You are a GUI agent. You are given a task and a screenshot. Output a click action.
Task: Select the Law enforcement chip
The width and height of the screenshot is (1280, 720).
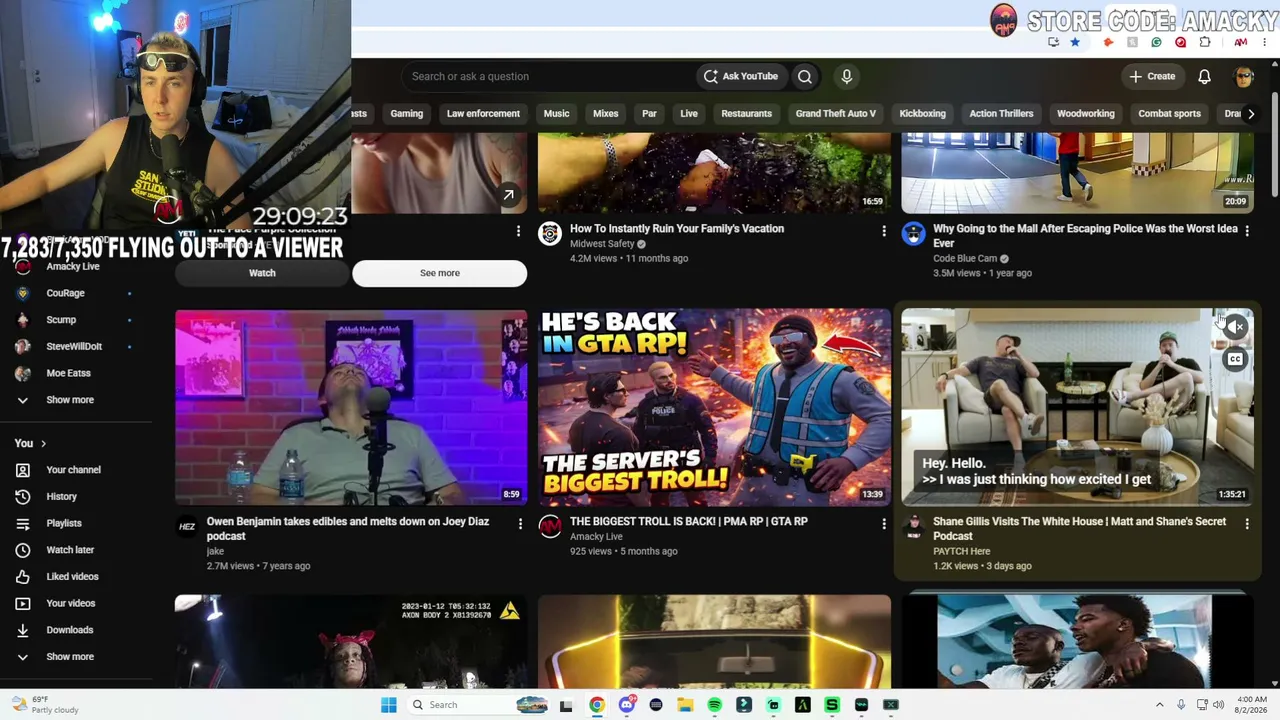coord(483,114)
